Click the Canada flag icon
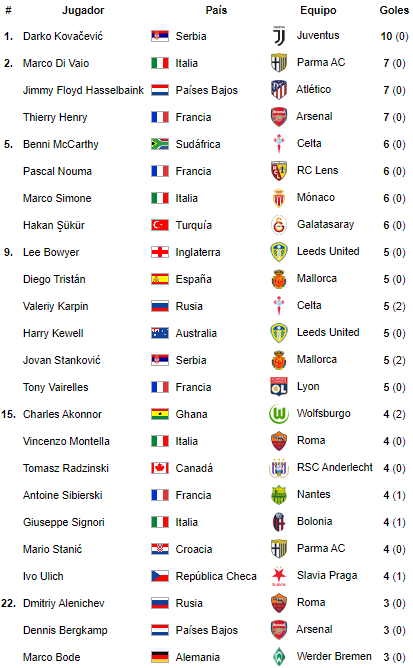 (160, 468)
